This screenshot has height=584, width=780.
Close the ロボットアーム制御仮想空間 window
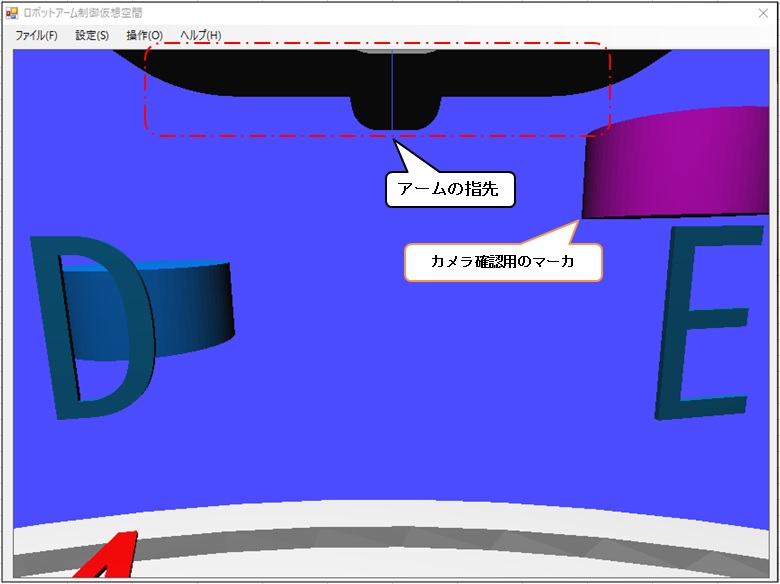coord(763,13)
